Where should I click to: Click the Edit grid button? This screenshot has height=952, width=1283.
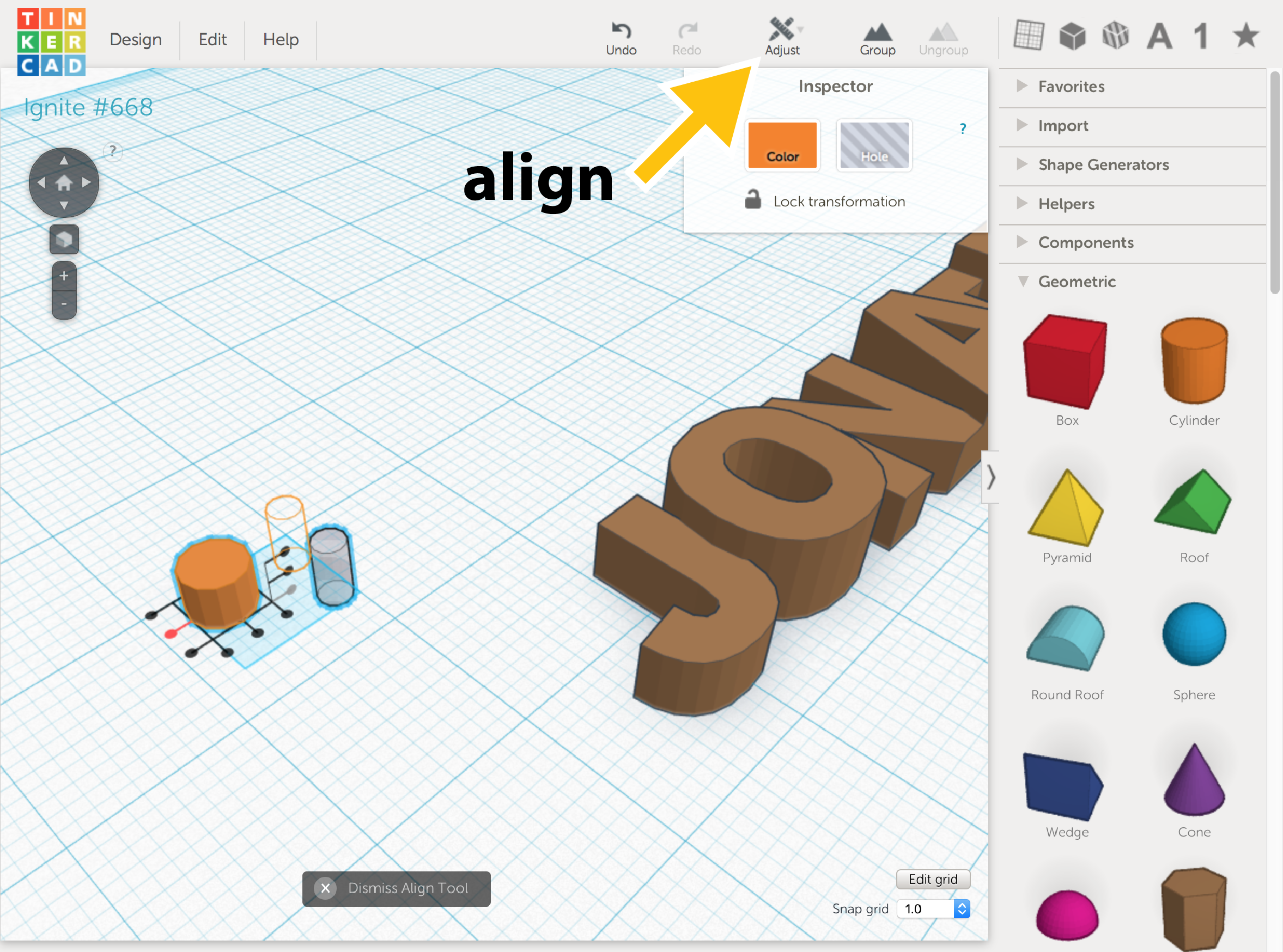pyautogui.click(x=933, y=879)
